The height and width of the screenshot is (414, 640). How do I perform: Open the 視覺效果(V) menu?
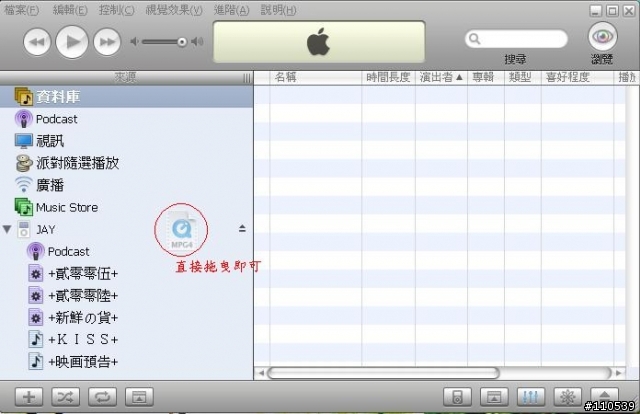coord(174,10)
